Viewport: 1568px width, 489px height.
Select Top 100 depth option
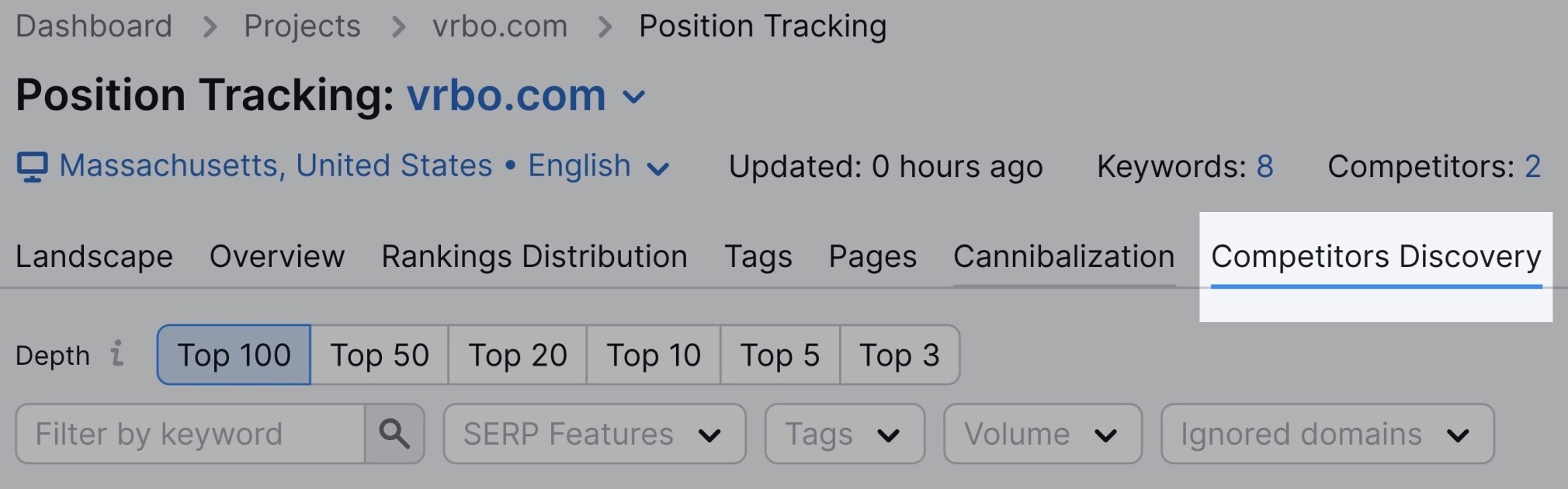pyautogui.click(x=234, y=355)
